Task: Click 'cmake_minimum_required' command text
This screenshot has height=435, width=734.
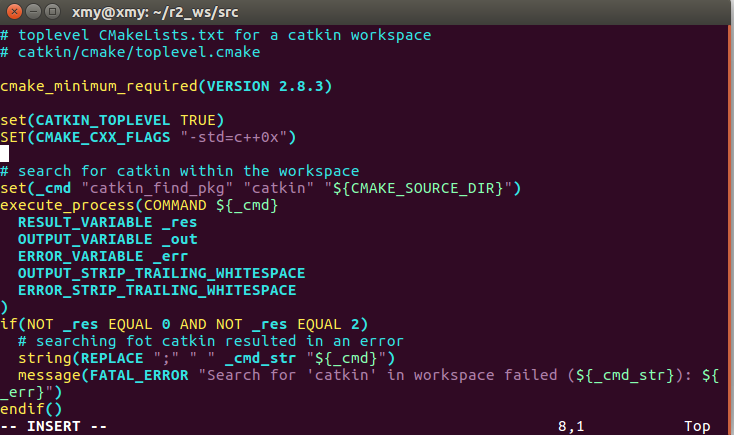Action: 99,86
